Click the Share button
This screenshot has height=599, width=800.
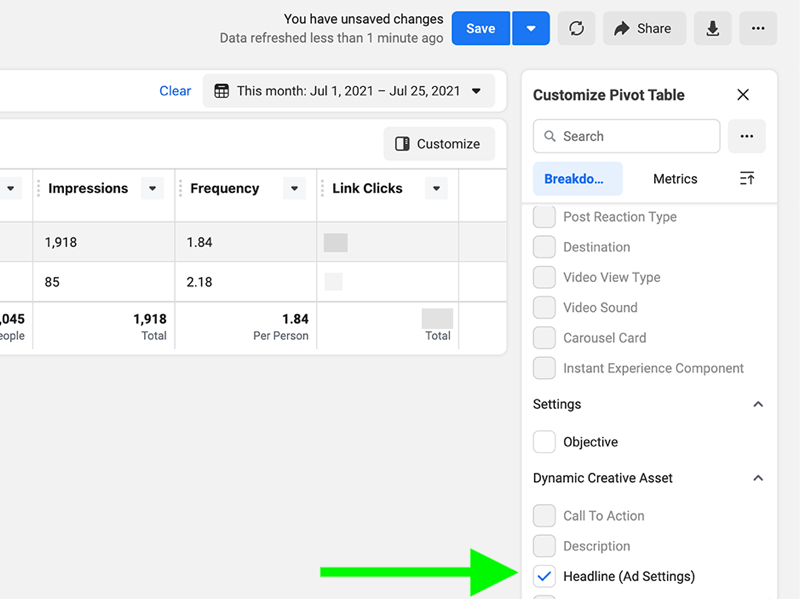point(643,29)
